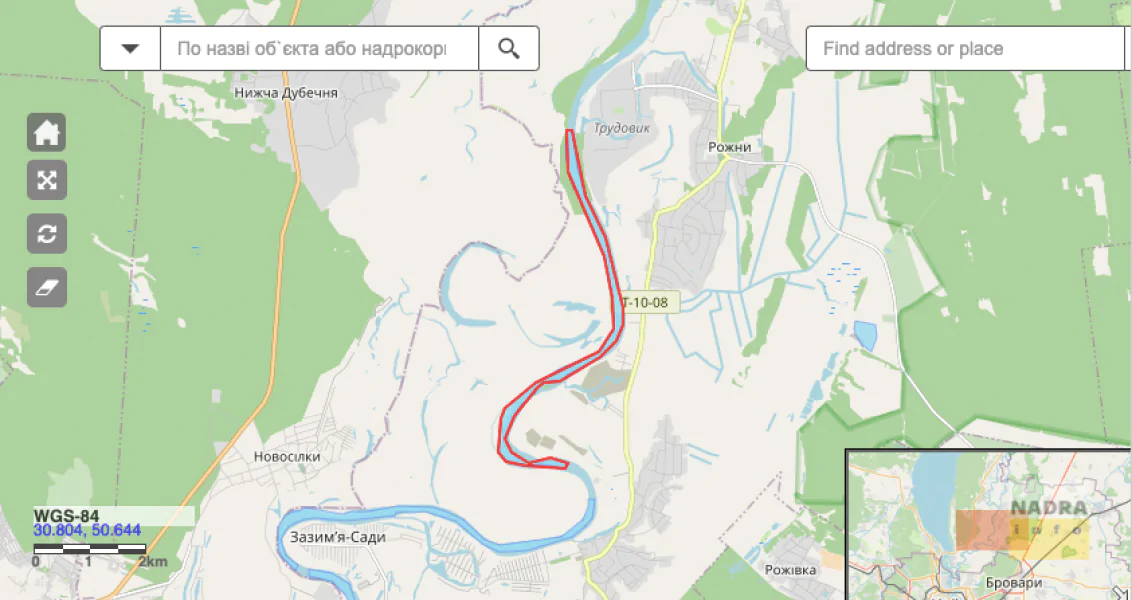Click the Home extent button
The width and height of the screenshot is (1132, 600).
[47, 133]
